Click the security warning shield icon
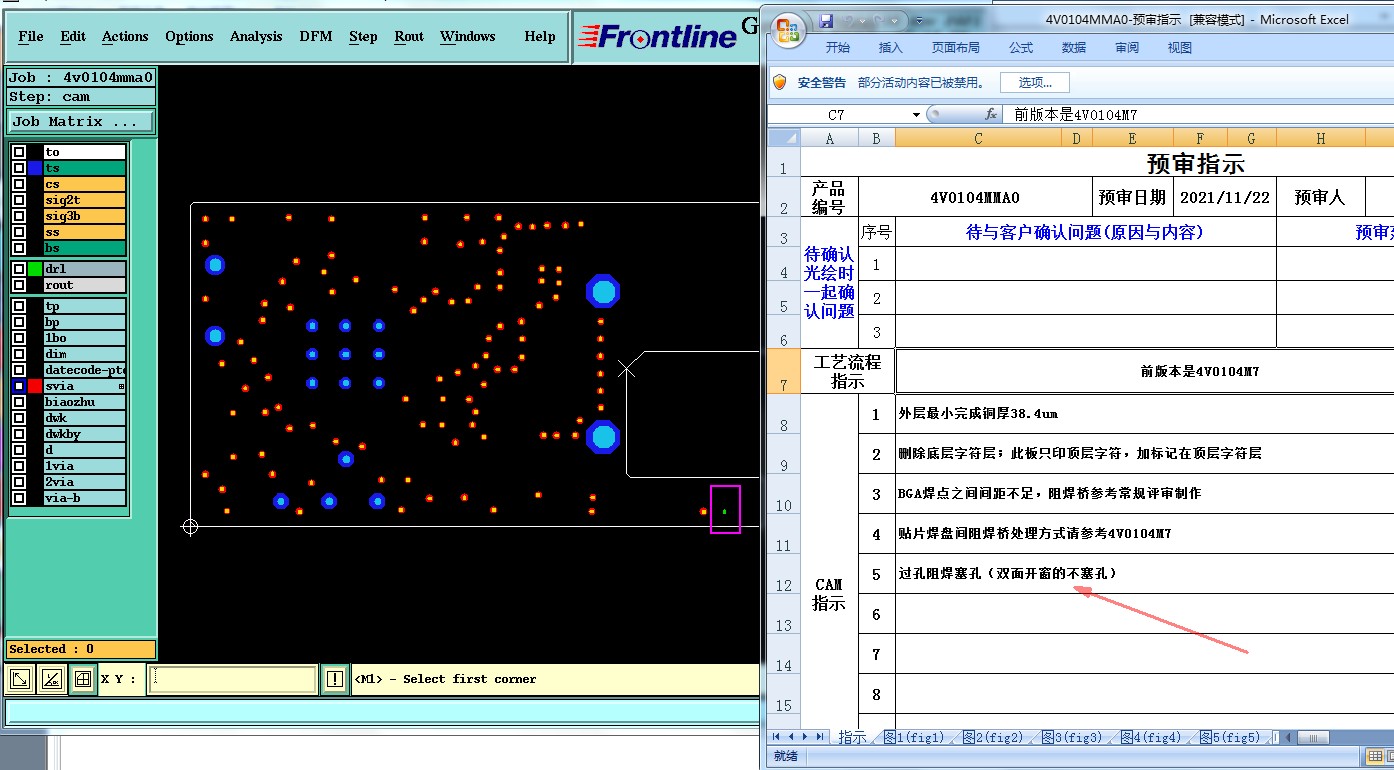The width and height of the screenshot is (1394, 770). point(780,82)
